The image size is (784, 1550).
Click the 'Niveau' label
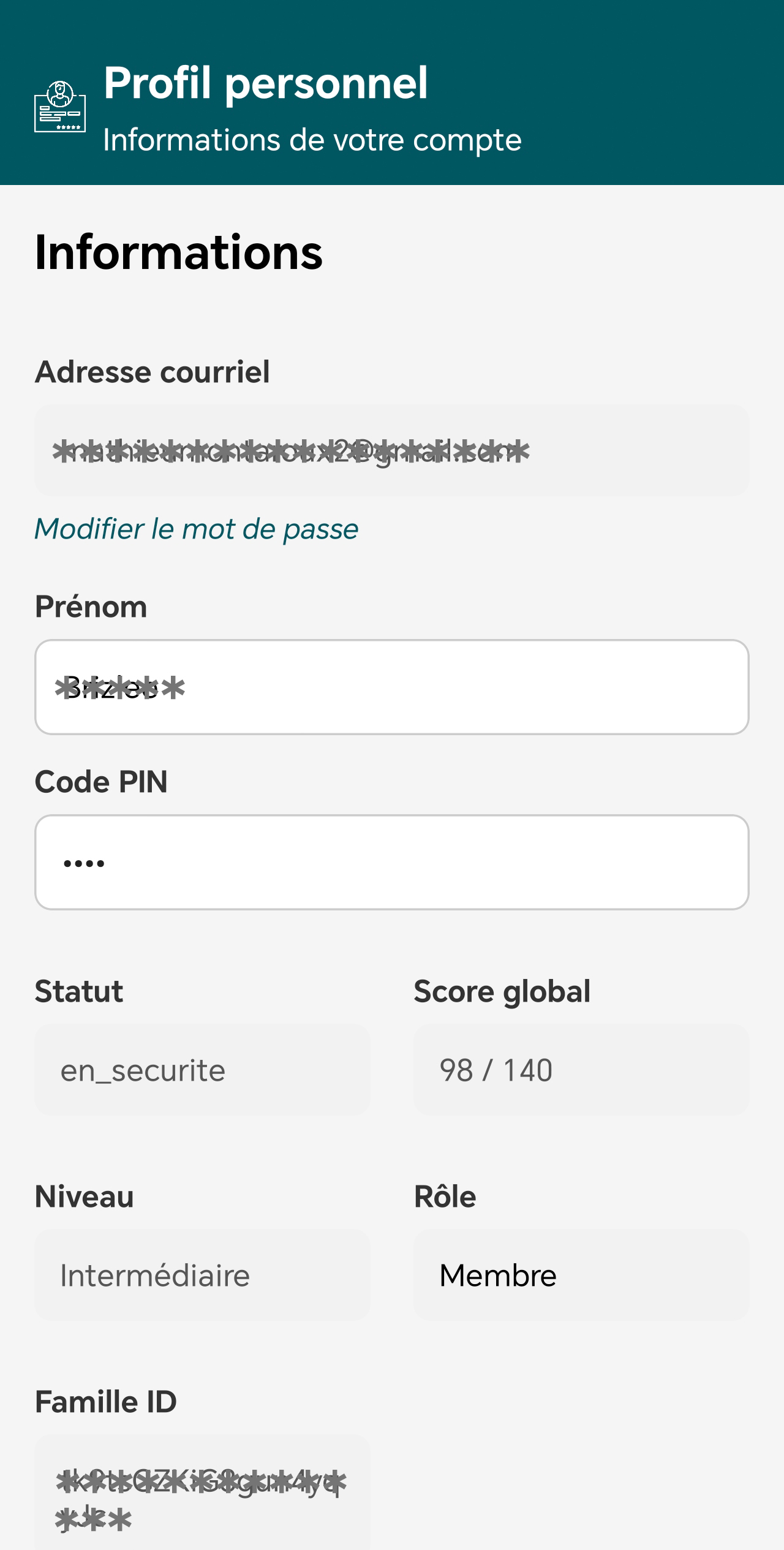click(85, 1197)
